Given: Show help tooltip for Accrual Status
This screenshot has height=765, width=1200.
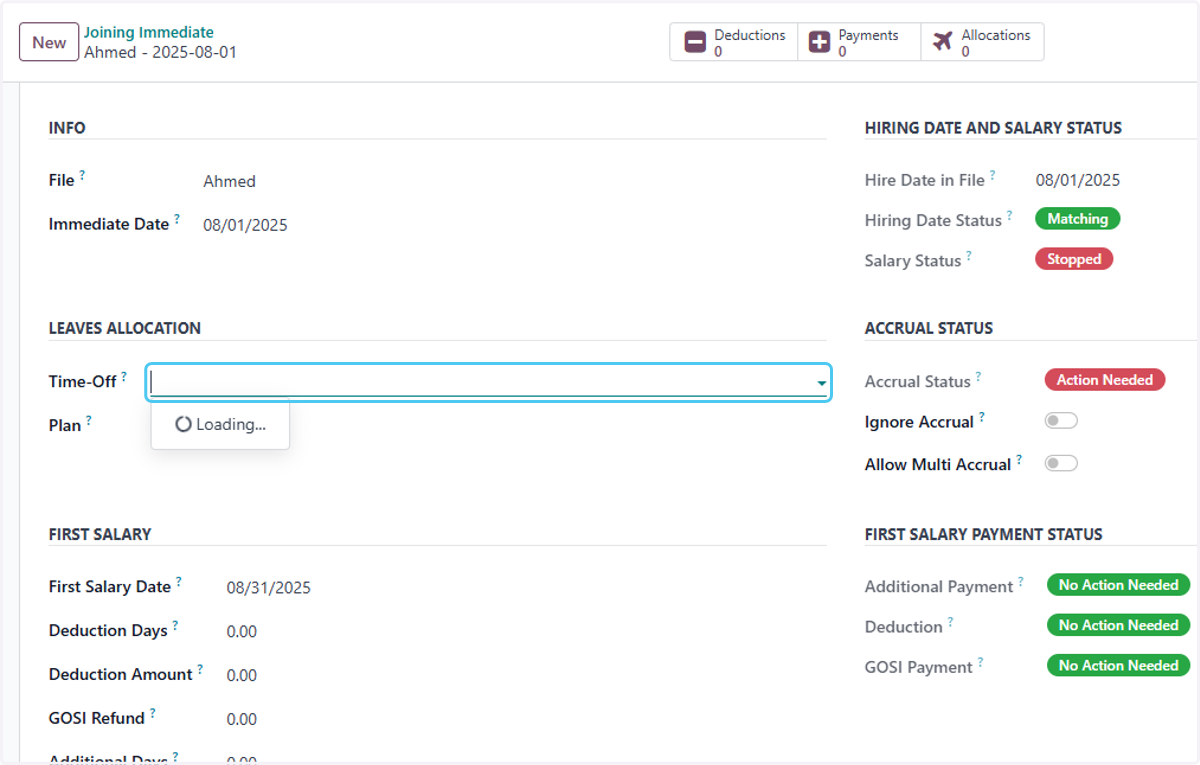Looking at the screenshot, I should tap(978, 376).
